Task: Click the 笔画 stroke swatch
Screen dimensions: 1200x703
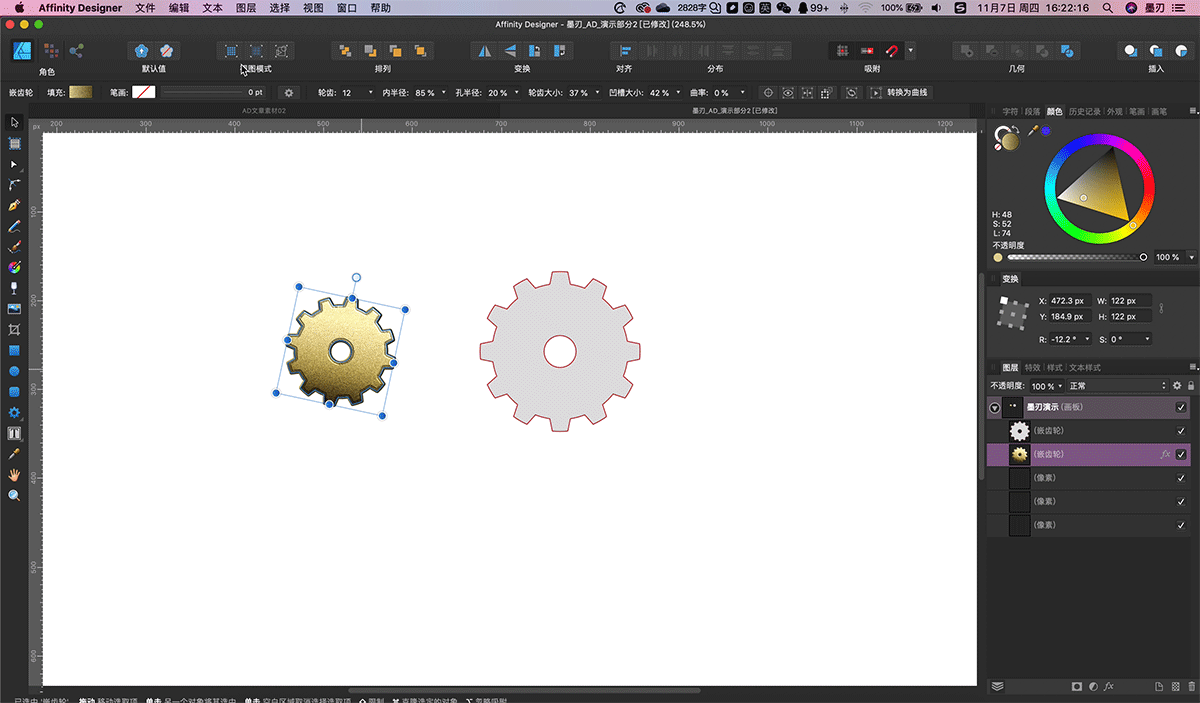Action: 144,92
